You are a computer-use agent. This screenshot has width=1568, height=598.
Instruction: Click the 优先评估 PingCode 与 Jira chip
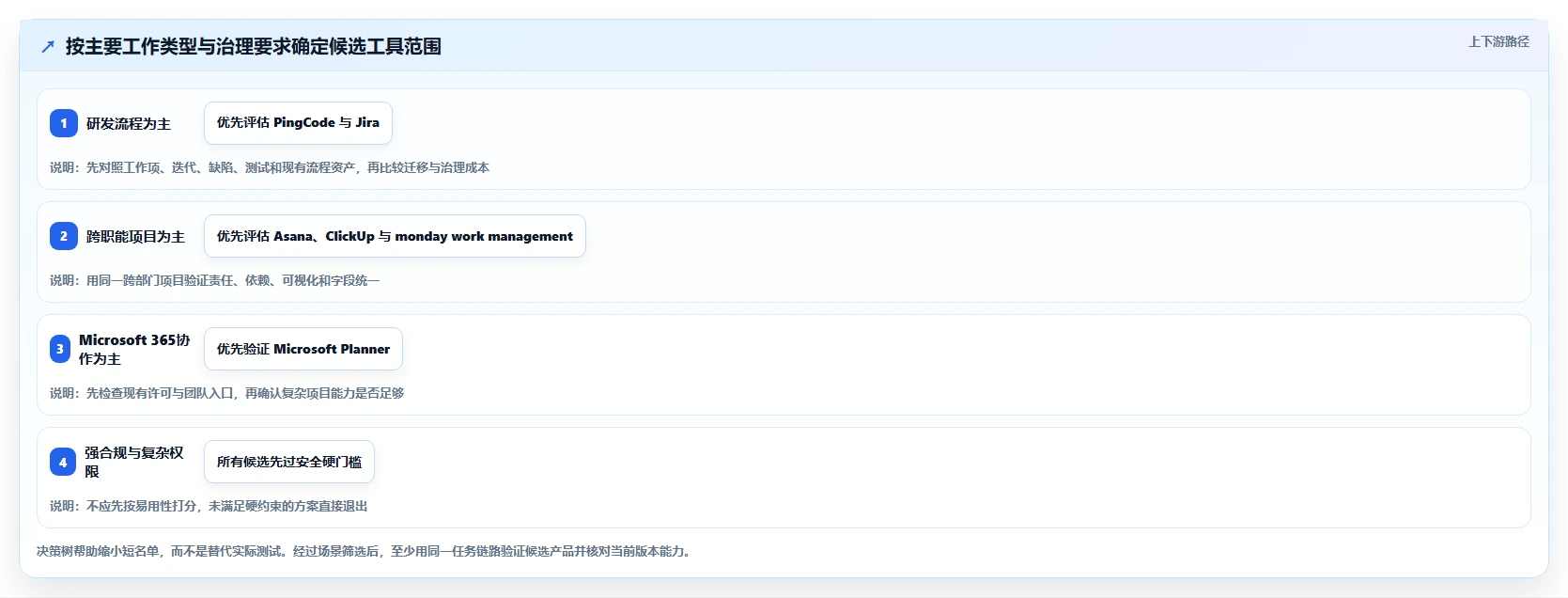[298, 123]
